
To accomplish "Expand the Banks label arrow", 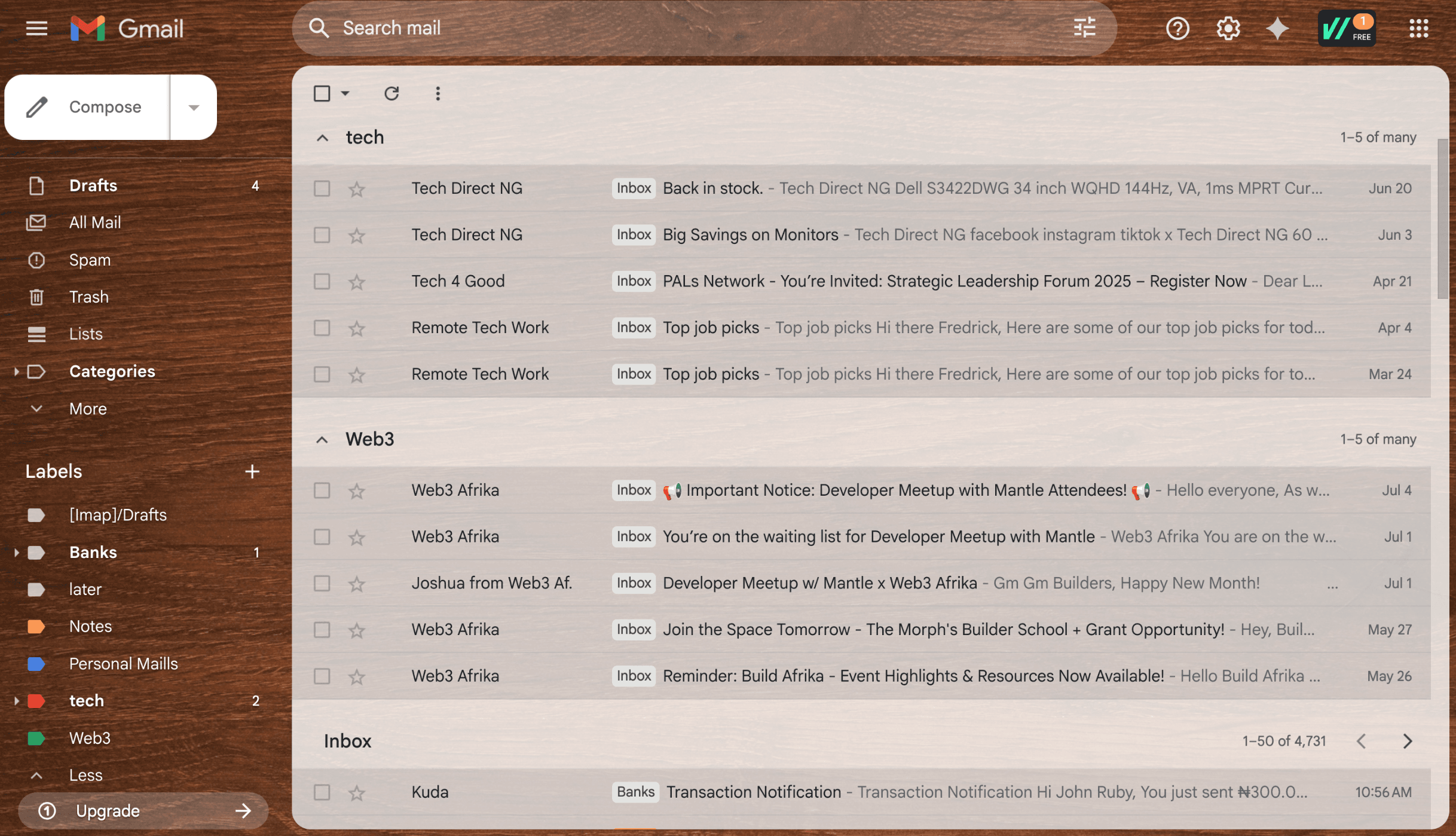I will (x=16, y=552).
